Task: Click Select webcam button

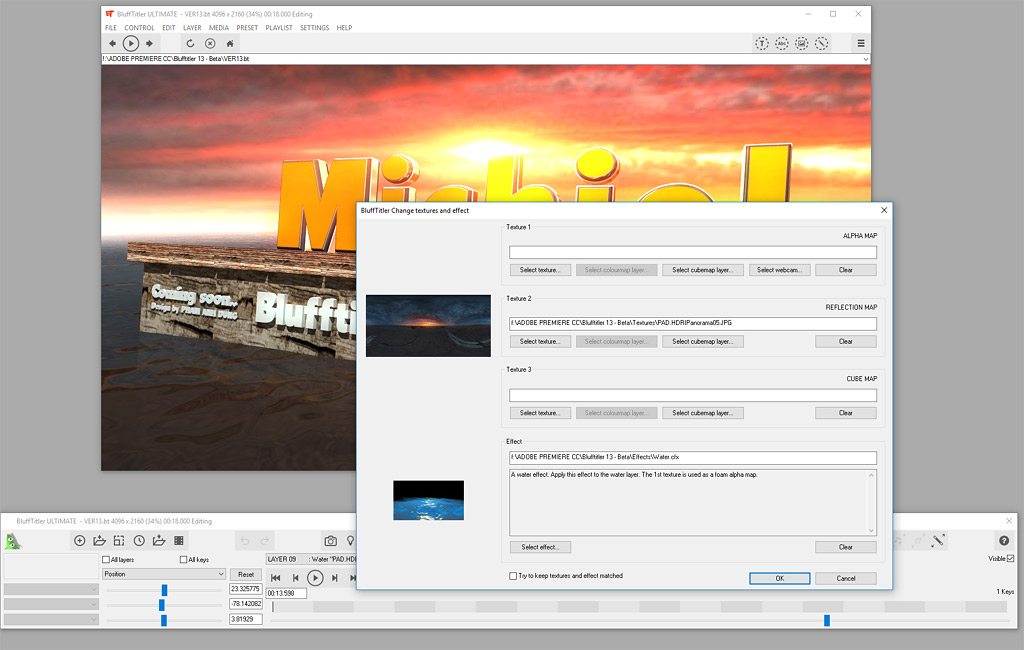Action: pyautogui.click(x=780, y=270)
